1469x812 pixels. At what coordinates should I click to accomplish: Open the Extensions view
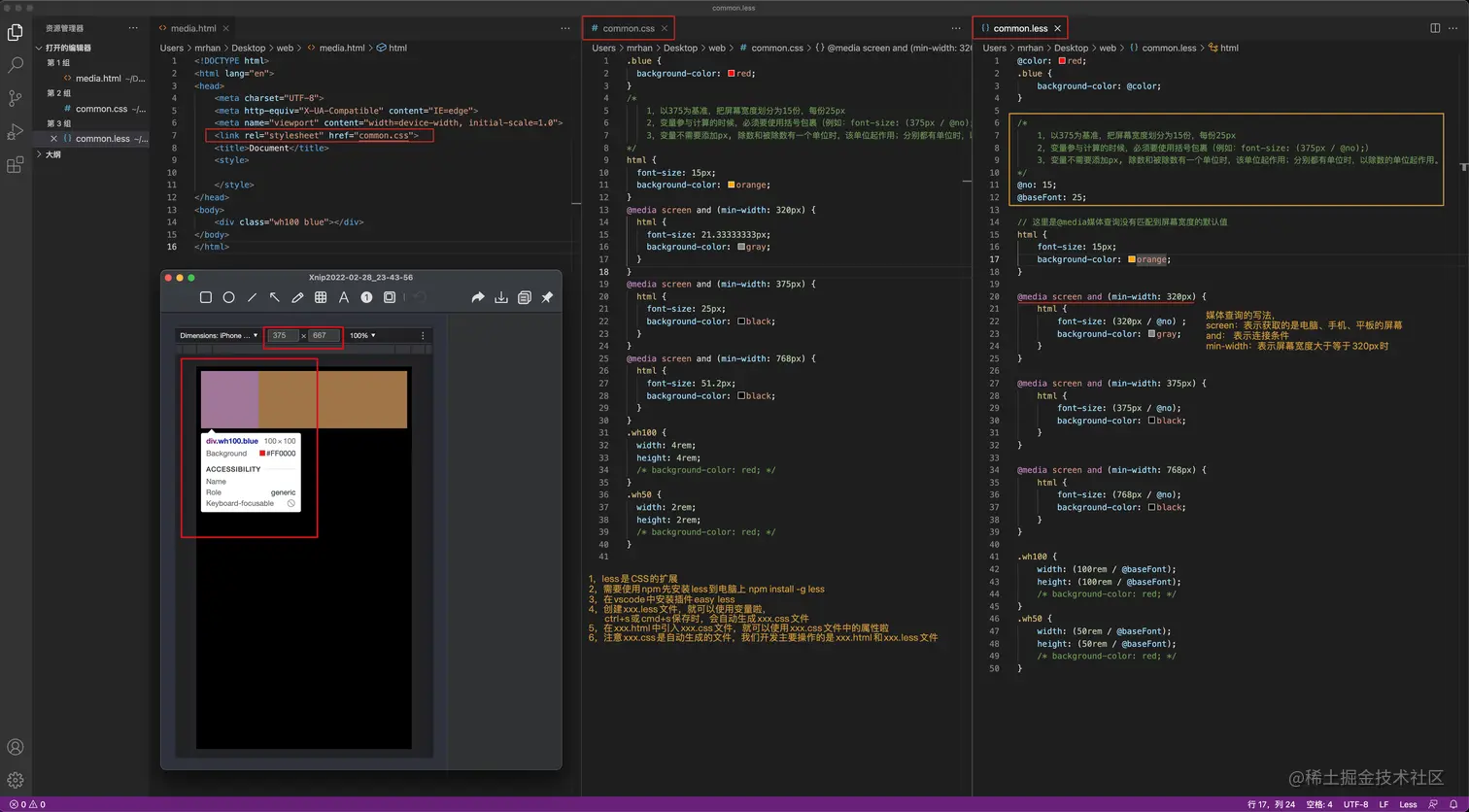pyautogui.click(x=16, y=165)
